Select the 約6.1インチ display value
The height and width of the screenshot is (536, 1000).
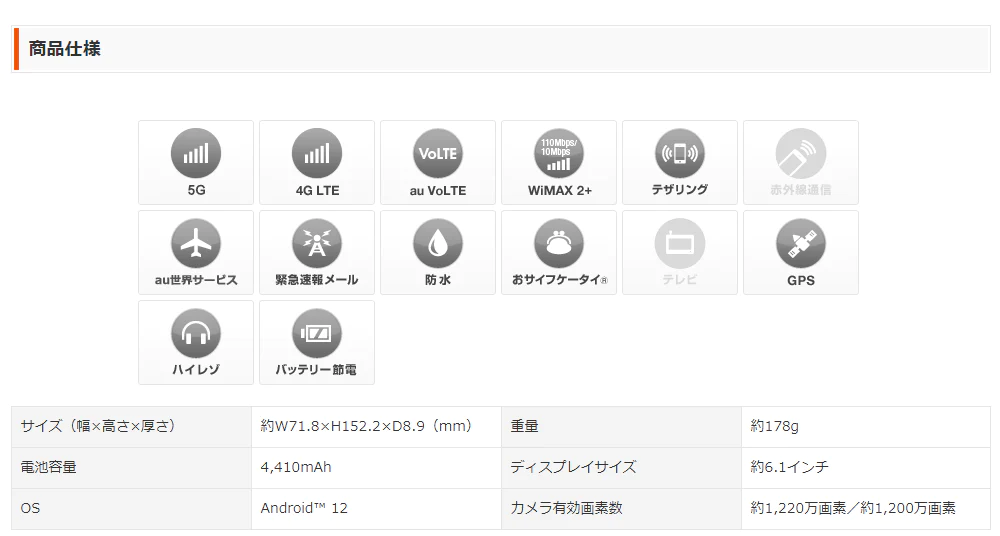click(790, 467)
